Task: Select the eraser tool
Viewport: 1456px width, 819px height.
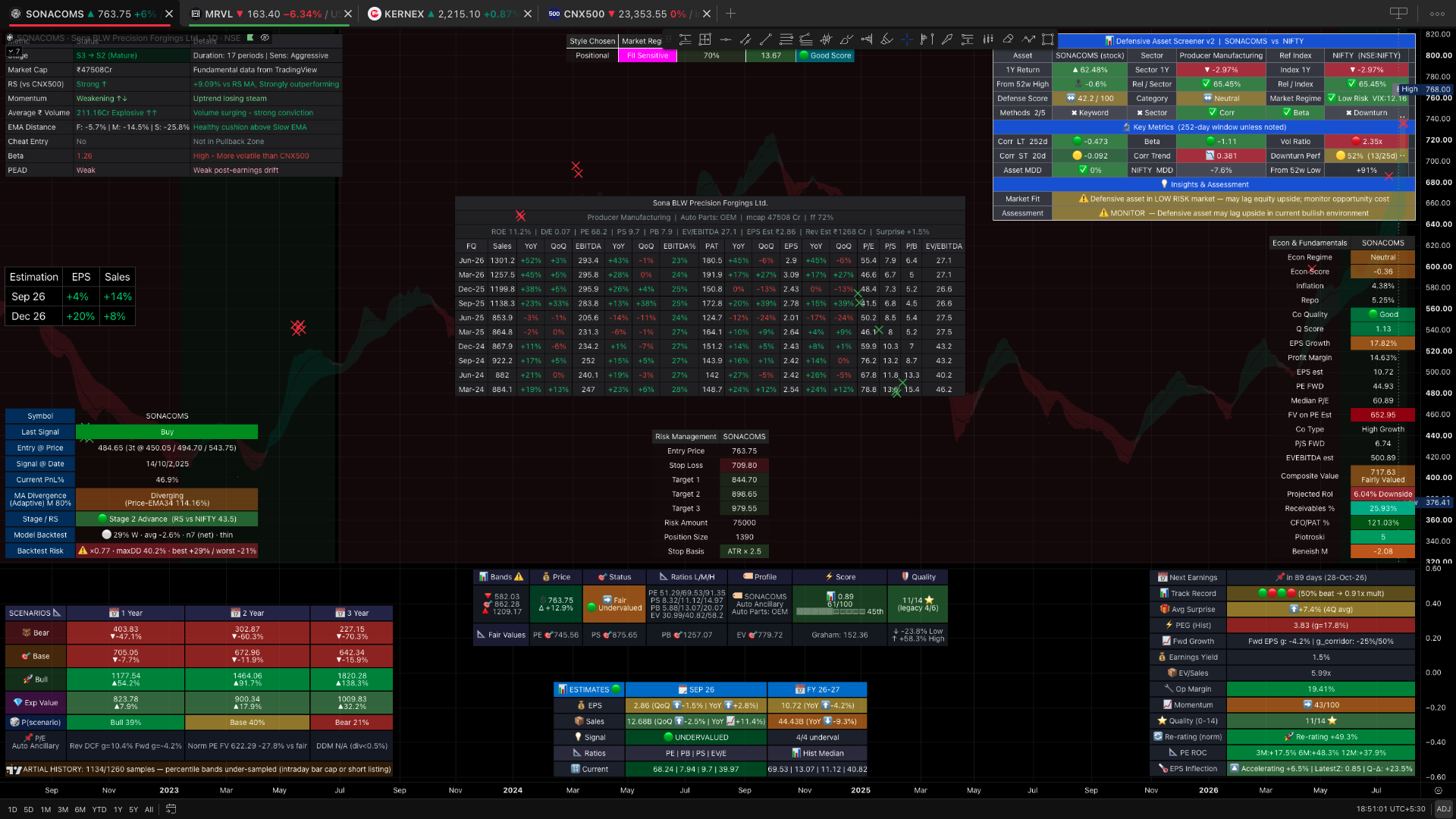Action: point(1008,39)
